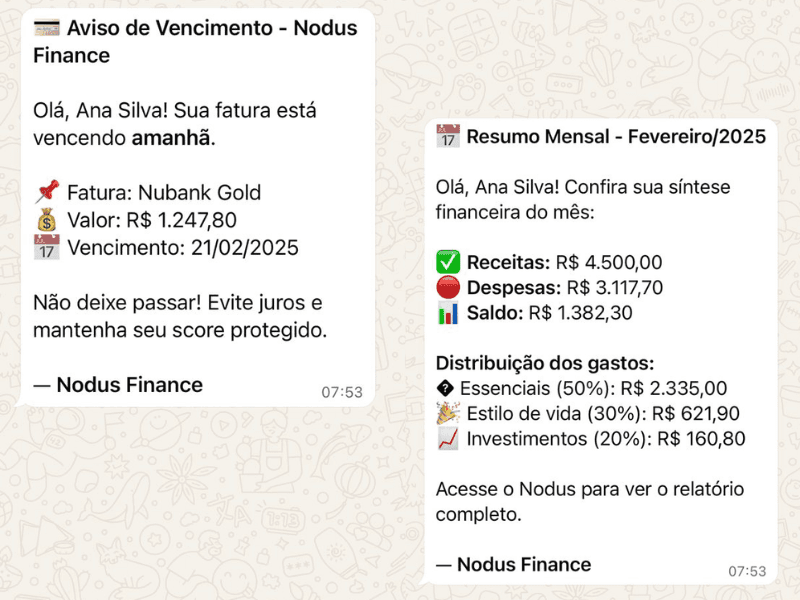Select the chart icon beside Investimentos
The height and width of the screenshot is (600, 800).
click(x=447, y=438)
